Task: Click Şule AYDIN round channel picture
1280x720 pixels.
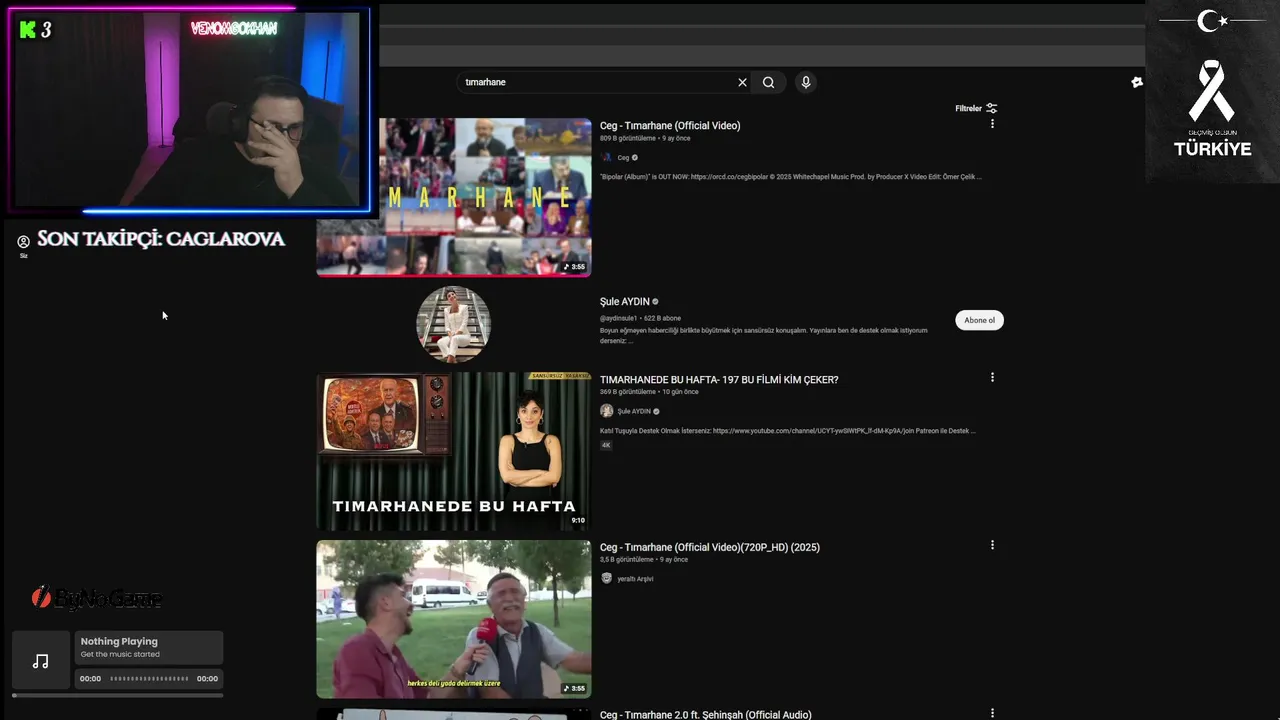Action: point(453,324)
